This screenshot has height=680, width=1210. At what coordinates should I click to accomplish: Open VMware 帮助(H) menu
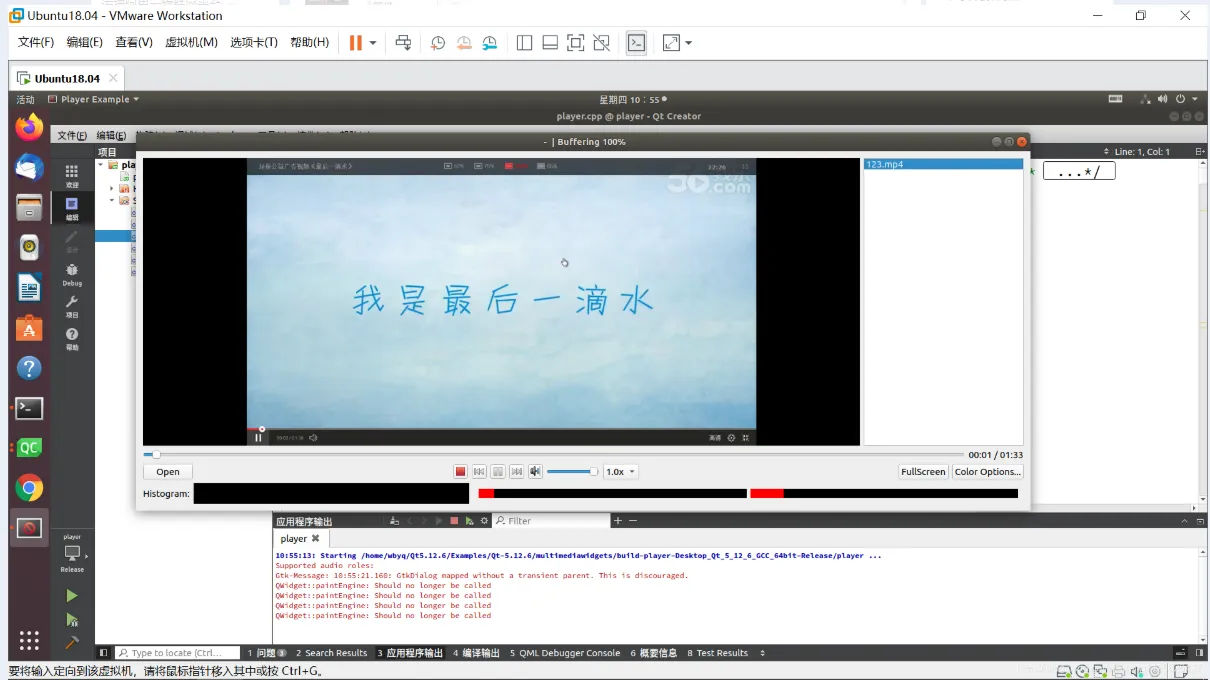point(309,42)
